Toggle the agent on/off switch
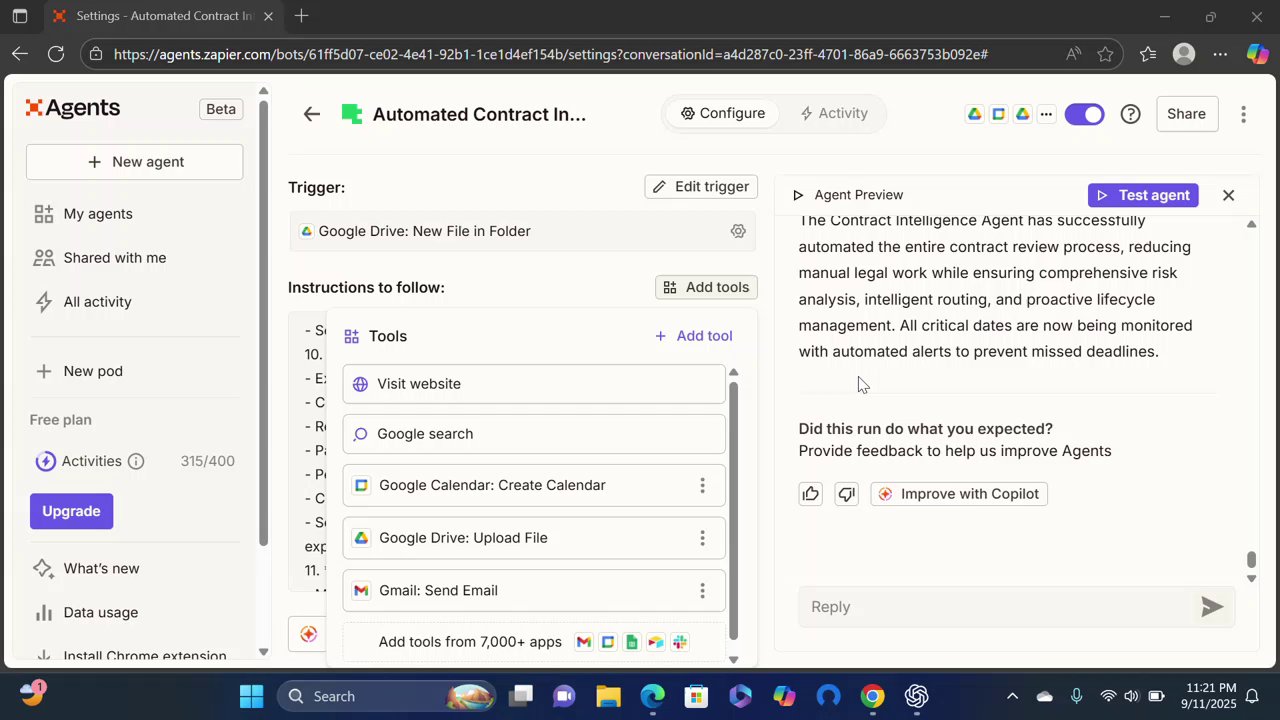The height and width of the screenshot is (720, 1280). [1084, 114]
